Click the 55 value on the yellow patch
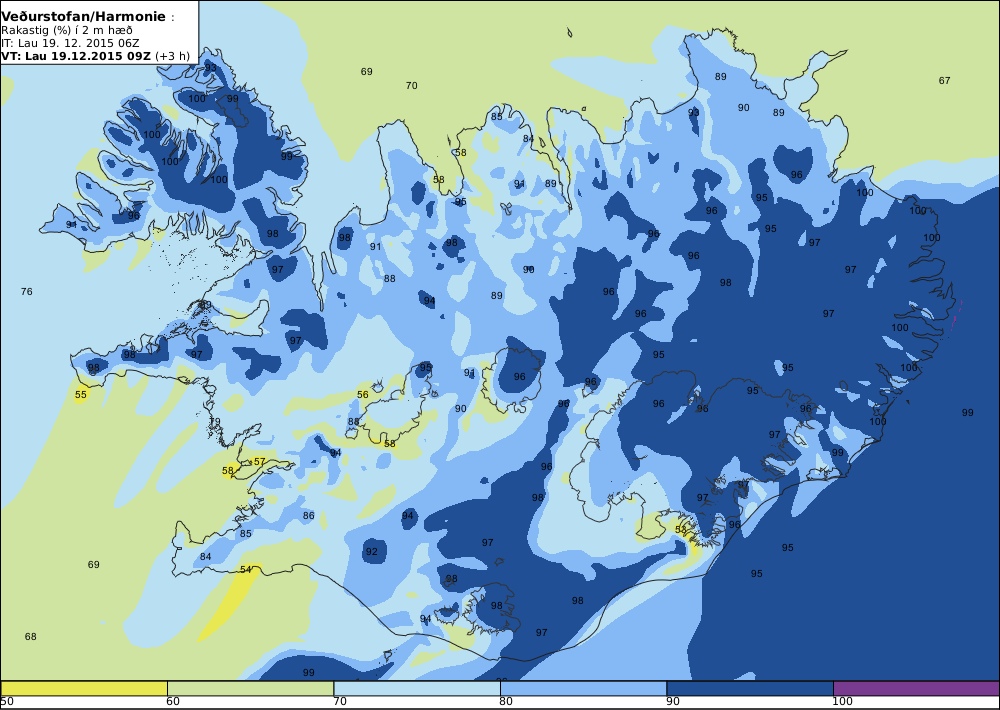Viewport: 1000px width, 710px height. pyautogui.click(x=80, y=395)
